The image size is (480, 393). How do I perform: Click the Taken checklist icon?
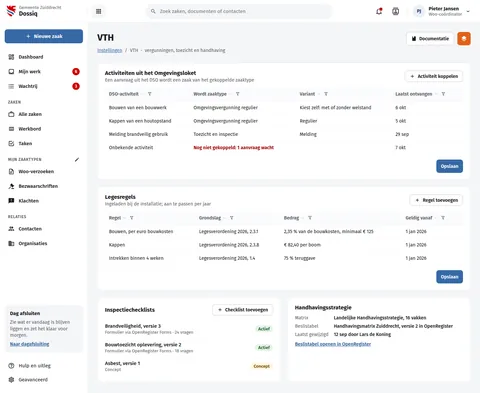click(x=11, y=144)
